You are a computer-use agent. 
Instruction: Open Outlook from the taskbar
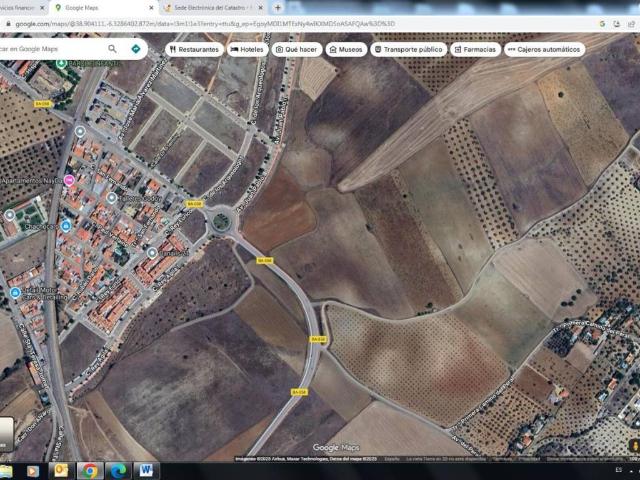coord(61,471)
